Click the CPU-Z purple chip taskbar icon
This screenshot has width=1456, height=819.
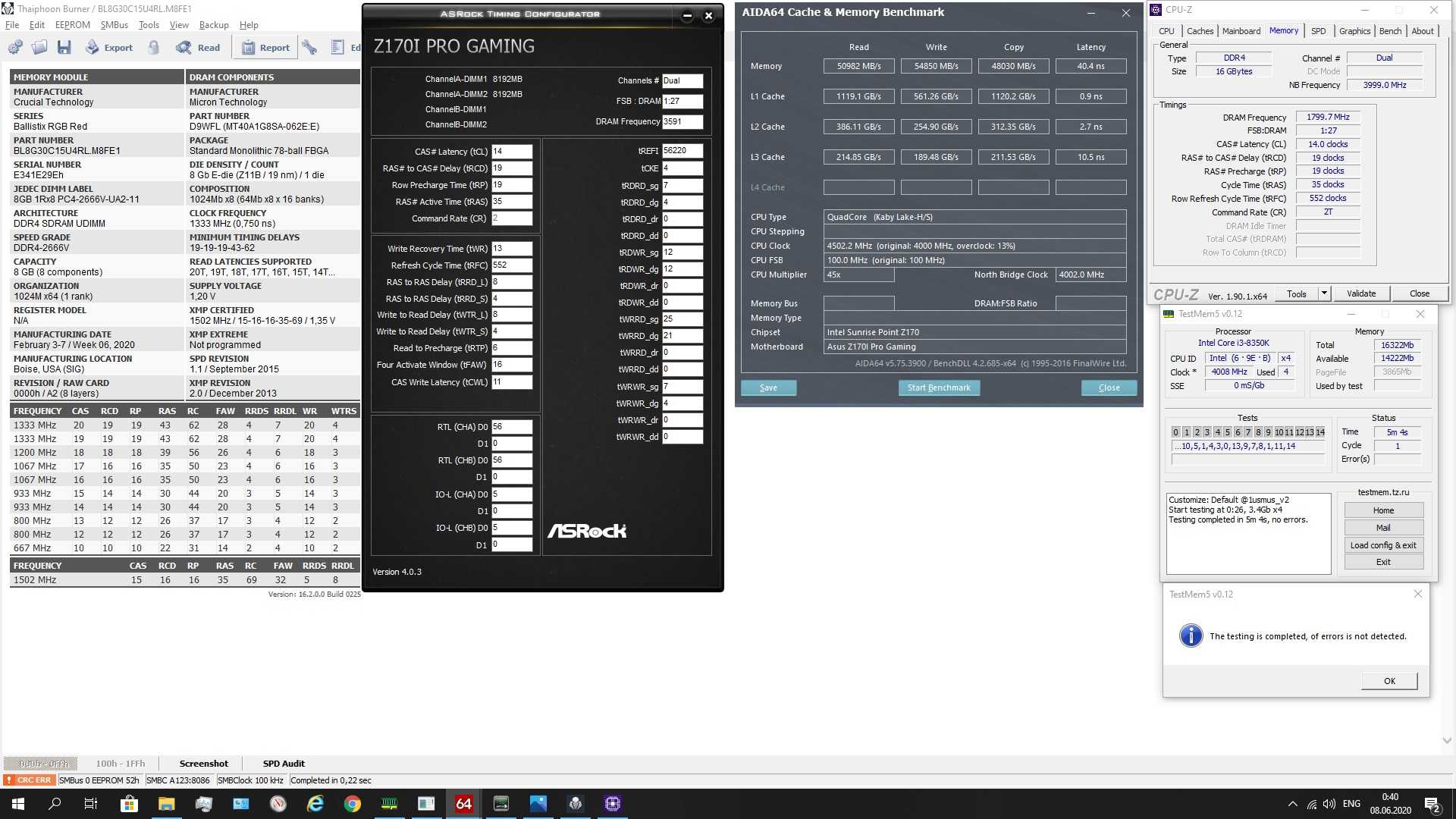[x=612, y=804]
